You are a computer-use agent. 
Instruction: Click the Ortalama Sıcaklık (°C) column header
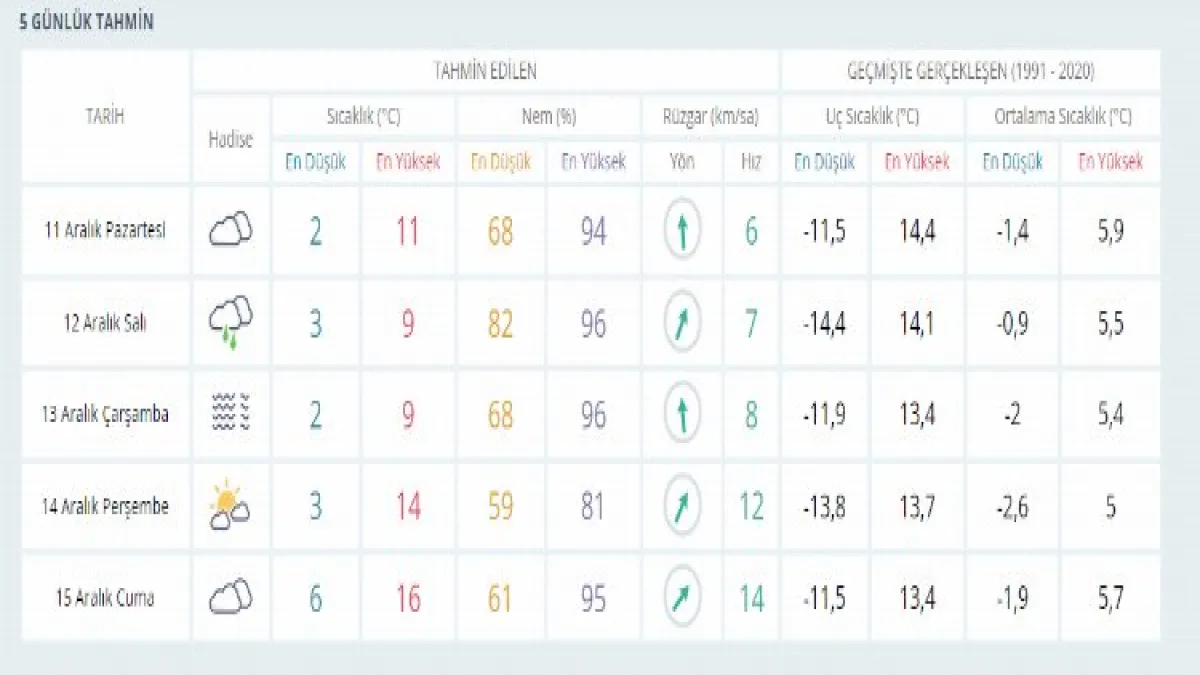pos(1063,117)
